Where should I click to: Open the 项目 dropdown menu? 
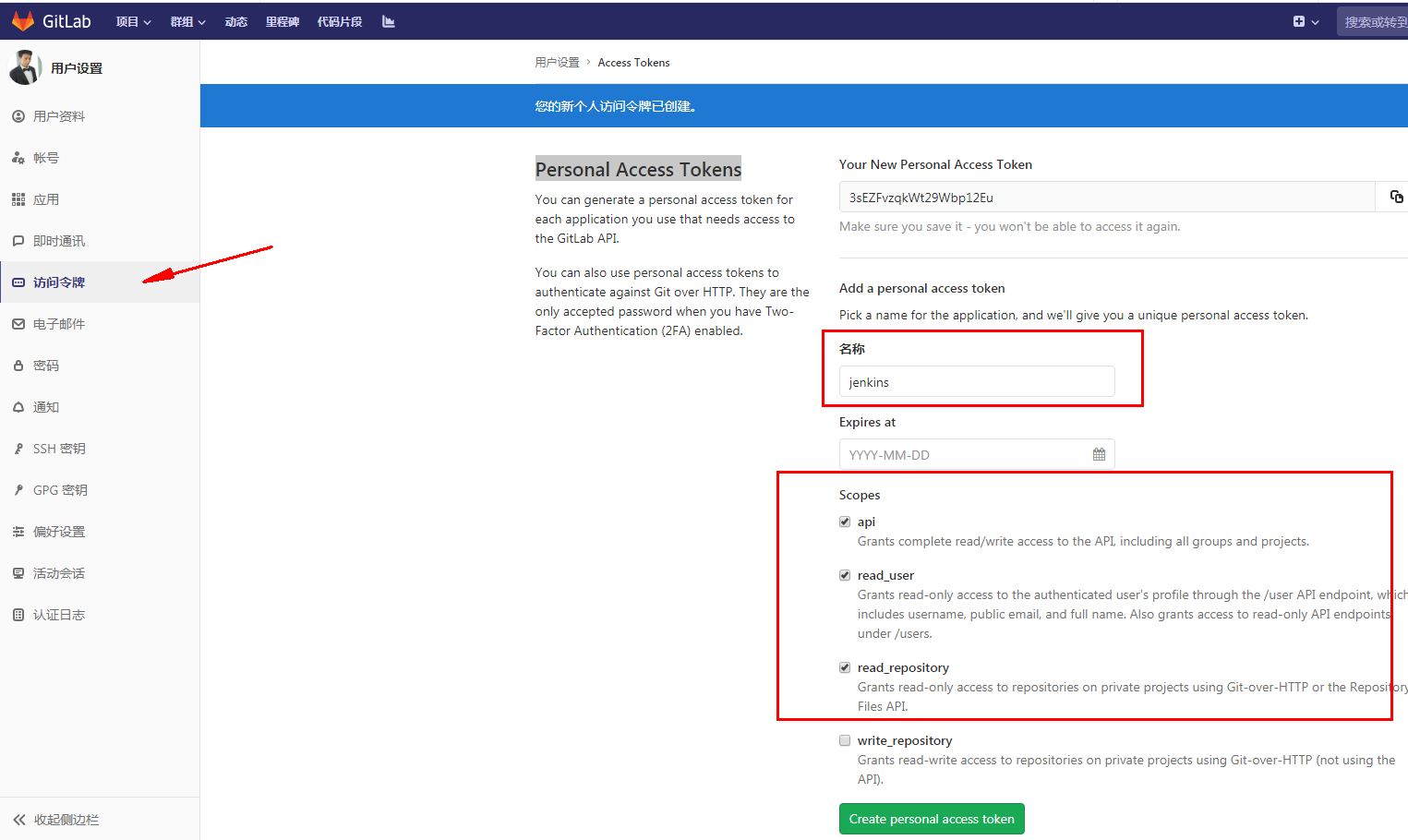pos(133,21)
